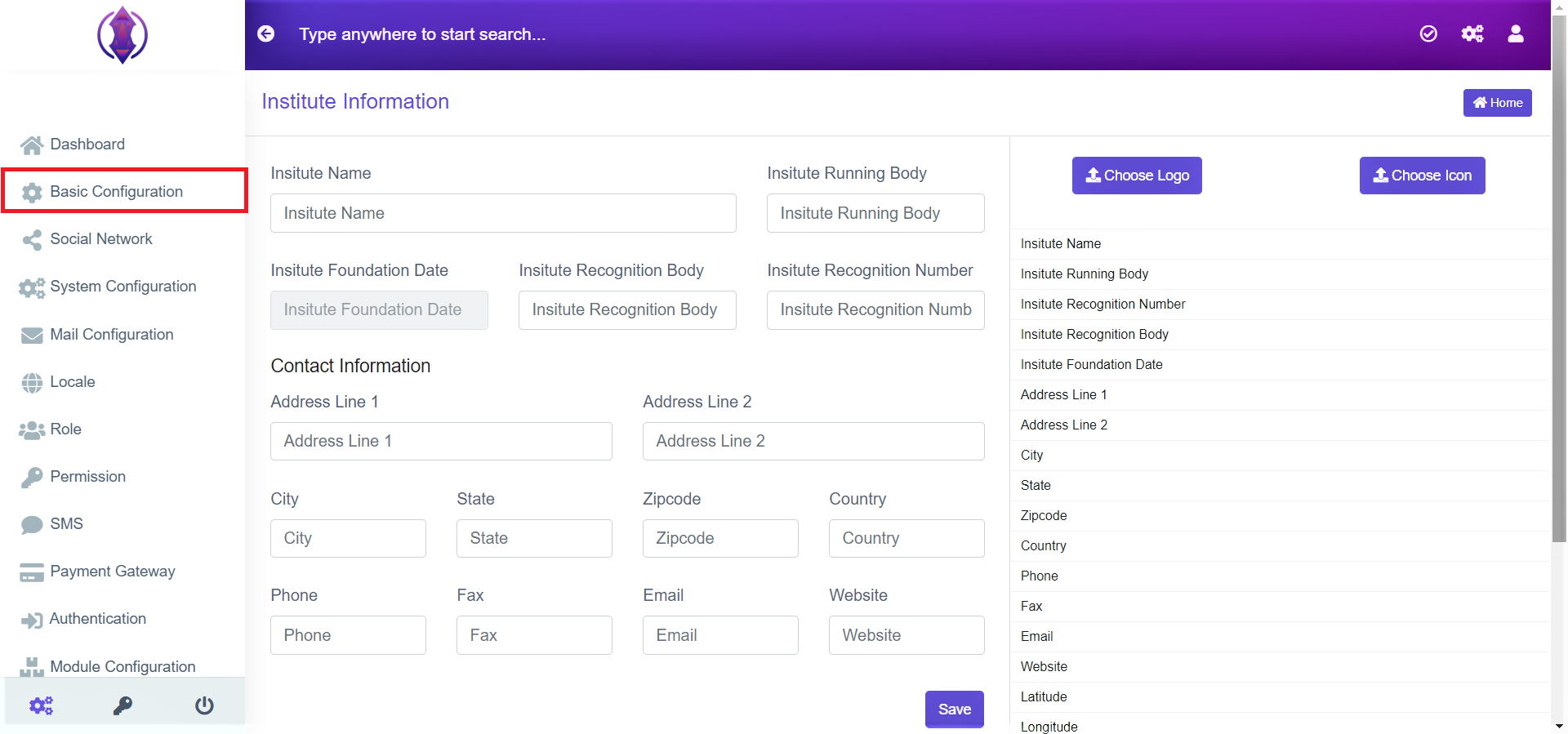Click the System Configuration gears icon
This screenshot has width=1568, height=734.
coord(32,287)
